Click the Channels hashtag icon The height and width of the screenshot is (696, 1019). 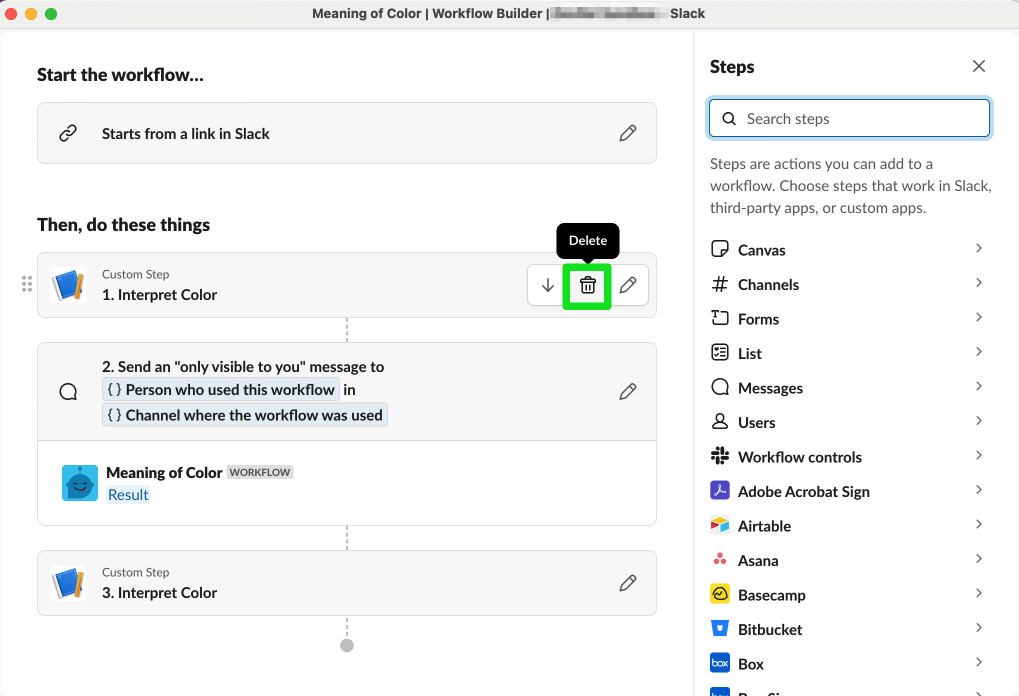tap(723, 284)
